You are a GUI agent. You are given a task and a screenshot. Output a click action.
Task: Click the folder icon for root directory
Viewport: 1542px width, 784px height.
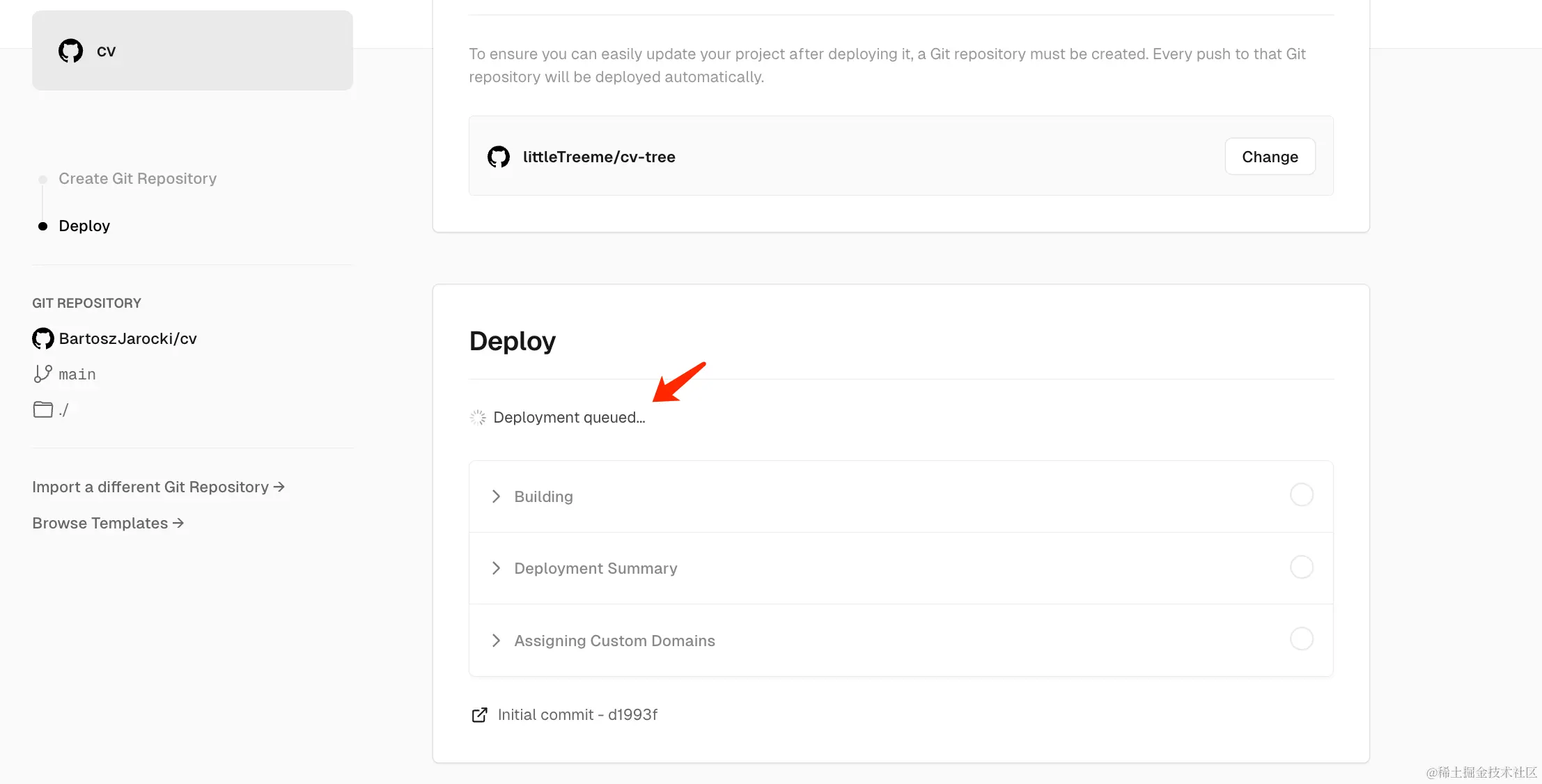pyautogui.click(x=42, y=409)
